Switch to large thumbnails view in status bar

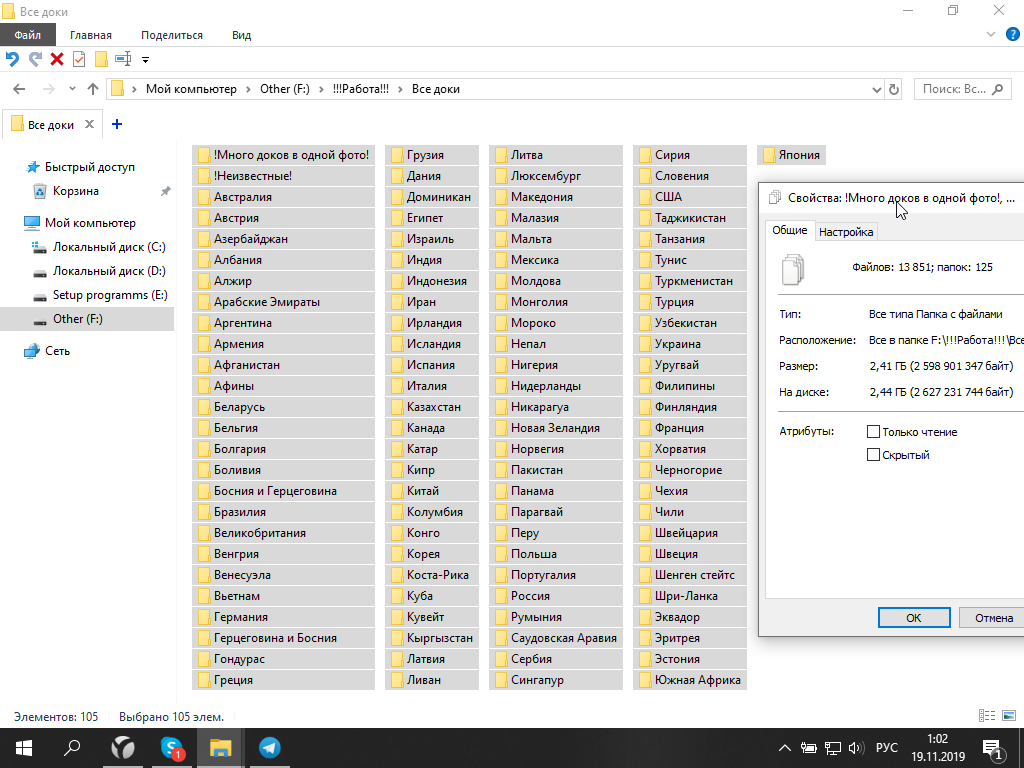click(1008, 716)
